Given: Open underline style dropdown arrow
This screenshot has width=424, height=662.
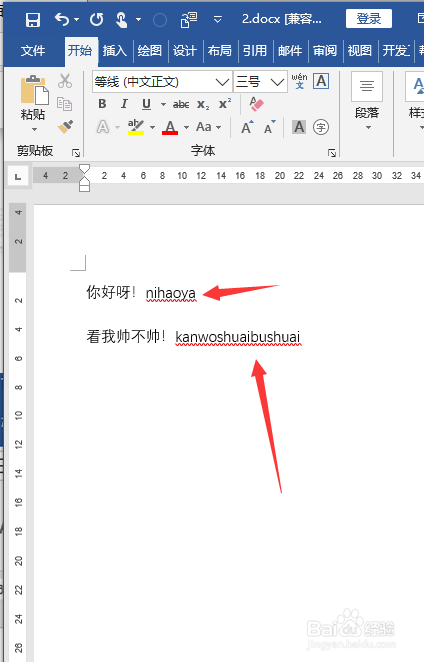Looking at the screenshot, I should (163, 104).
